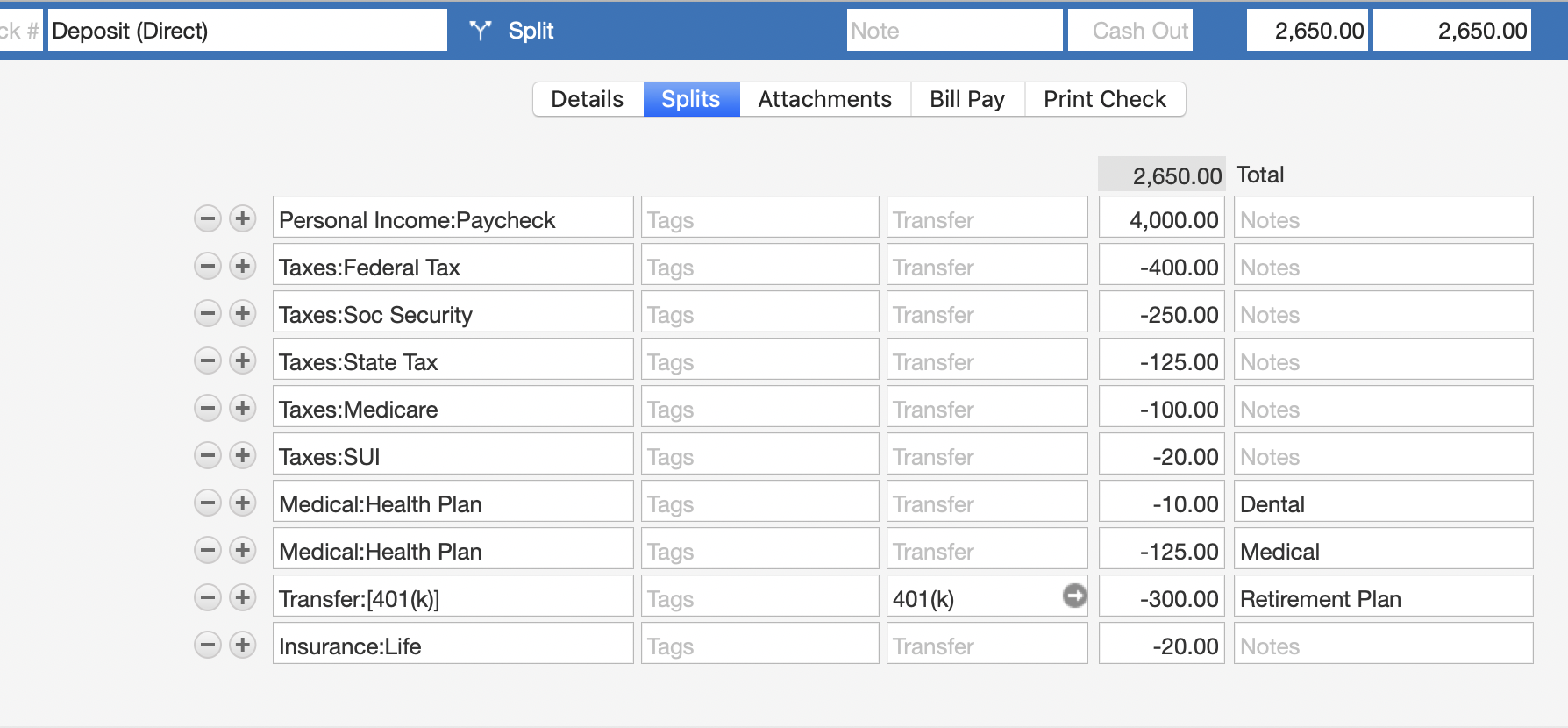Edit the -10.00 Dental amount
This screenshot has width=1568, height=728.
coord(1161,501)
